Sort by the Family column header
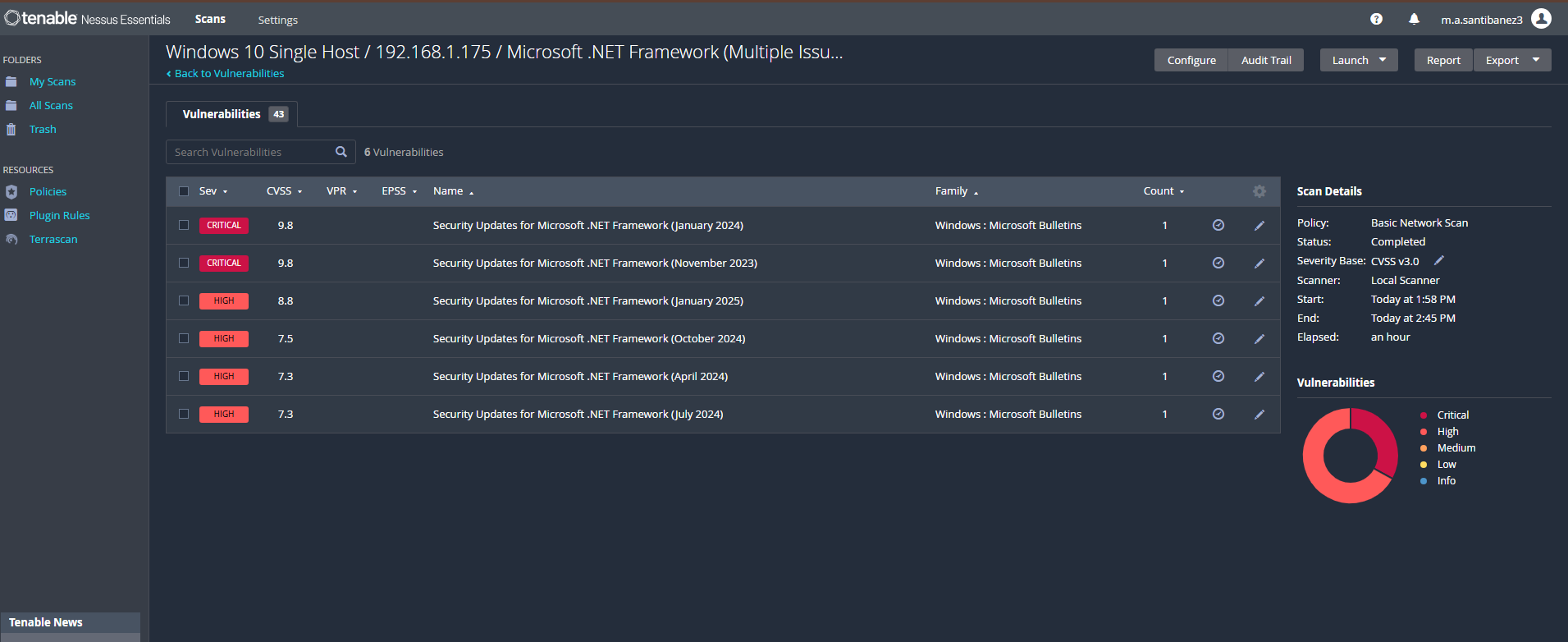The image size is (1568, 642). (x=957, y=191)
